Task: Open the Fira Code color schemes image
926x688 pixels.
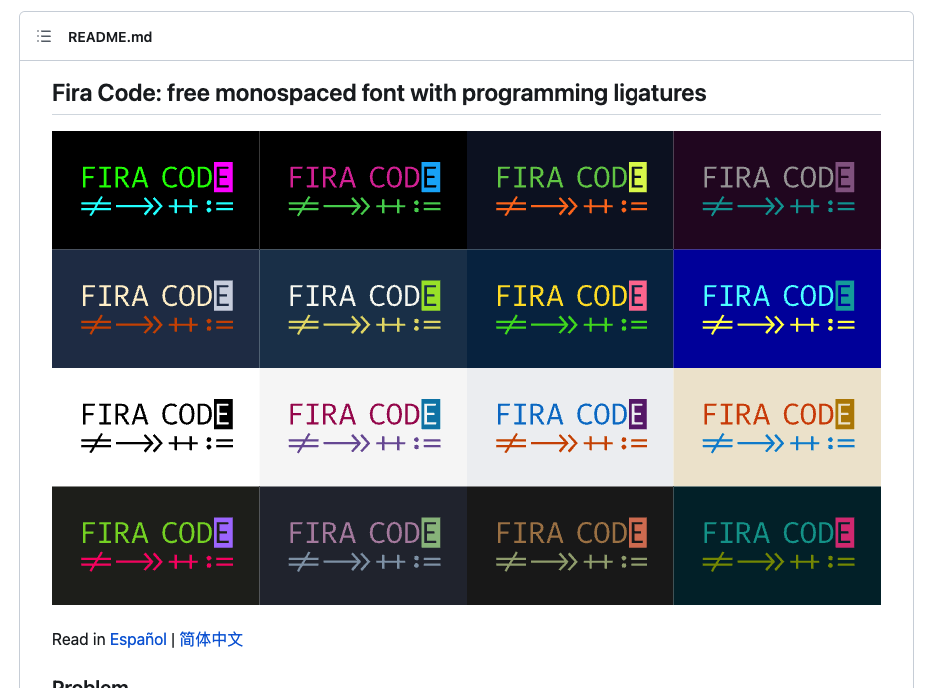Action: (x=466, y=368)
